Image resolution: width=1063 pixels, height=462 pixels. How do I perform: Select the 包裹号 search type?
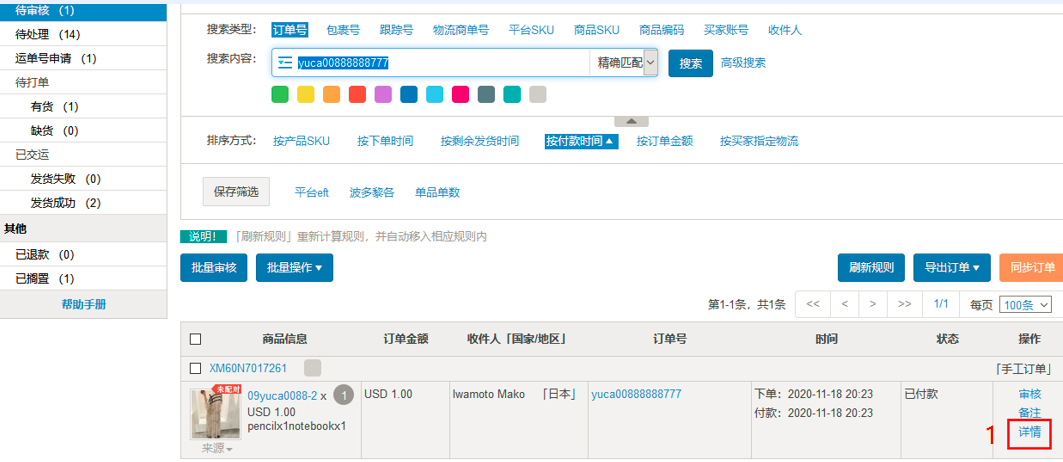[344, 30]
